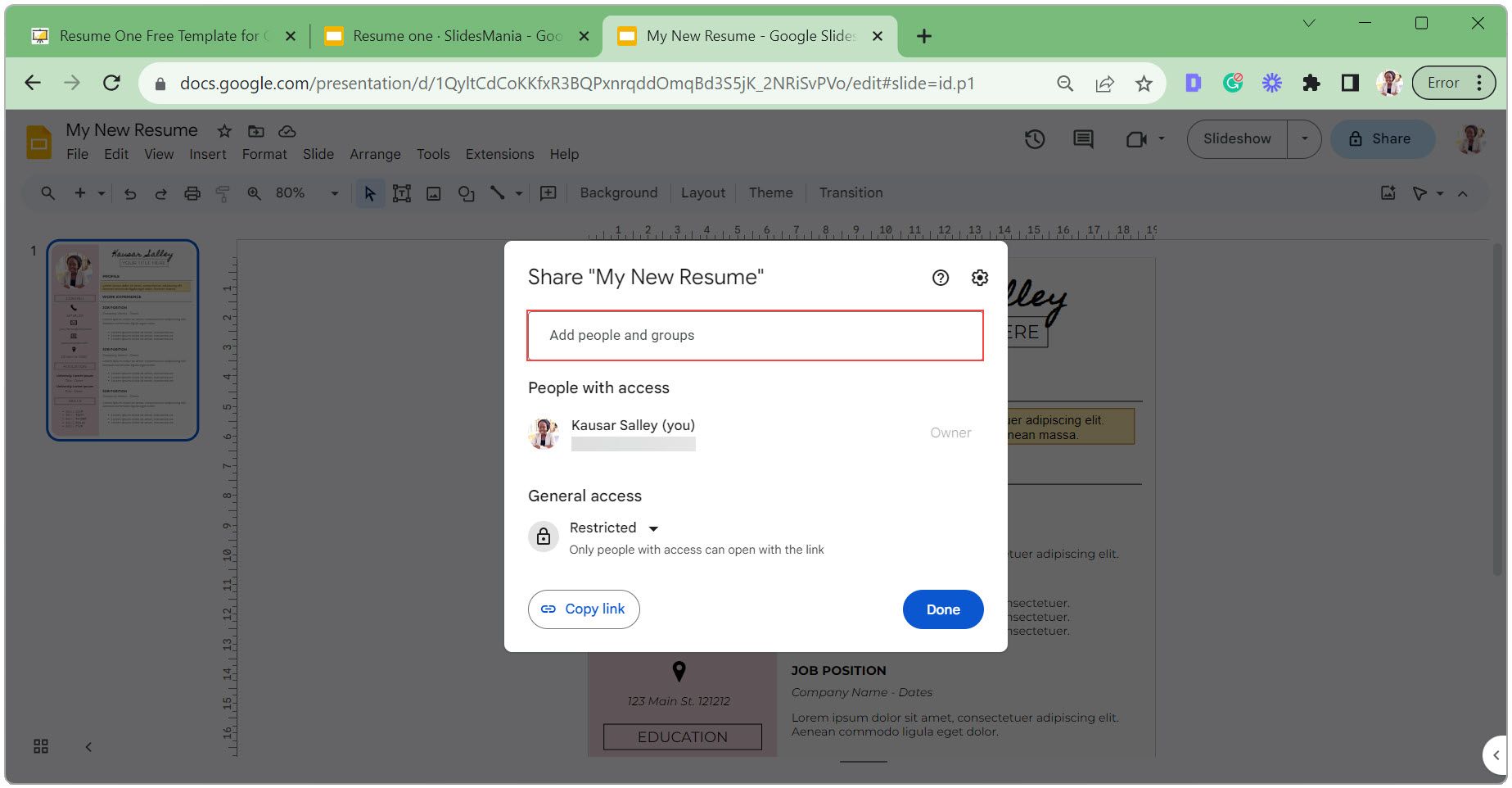
Task: Expand the side panel arrow
Action: 1496,755
